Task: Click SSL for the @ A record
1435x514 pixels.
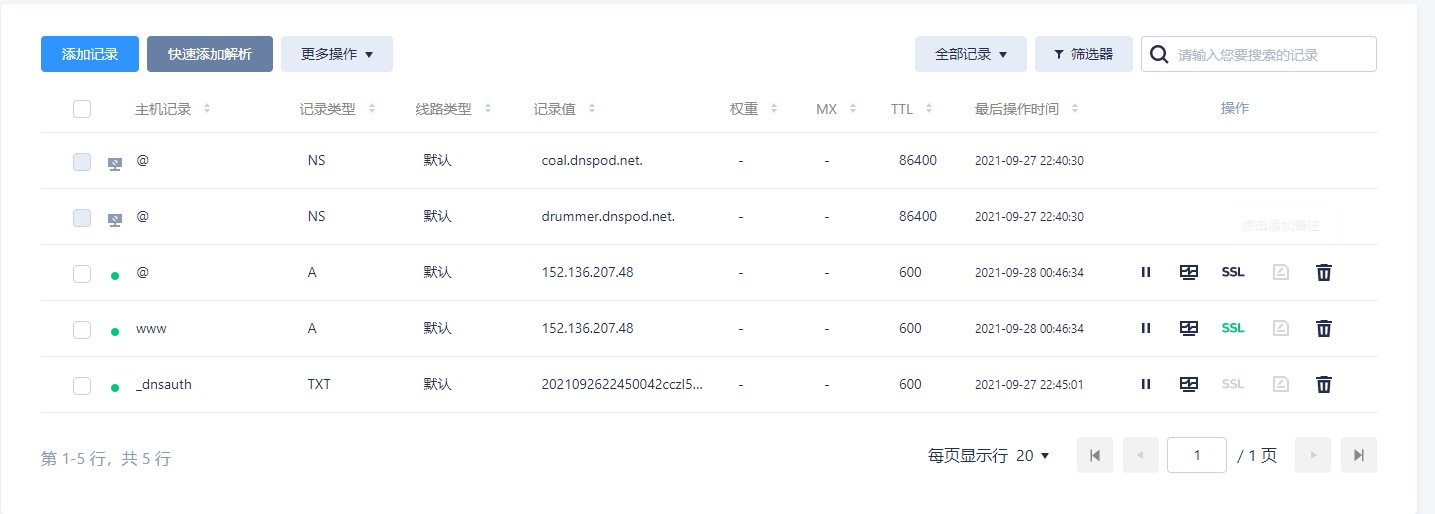Action: (1233, 272)
